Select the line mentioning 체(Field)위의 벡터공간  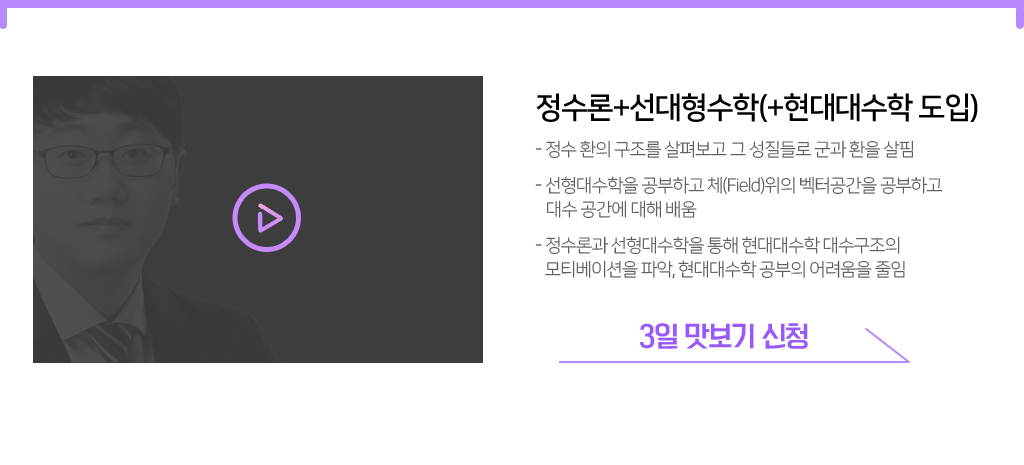tap(739, 185)
